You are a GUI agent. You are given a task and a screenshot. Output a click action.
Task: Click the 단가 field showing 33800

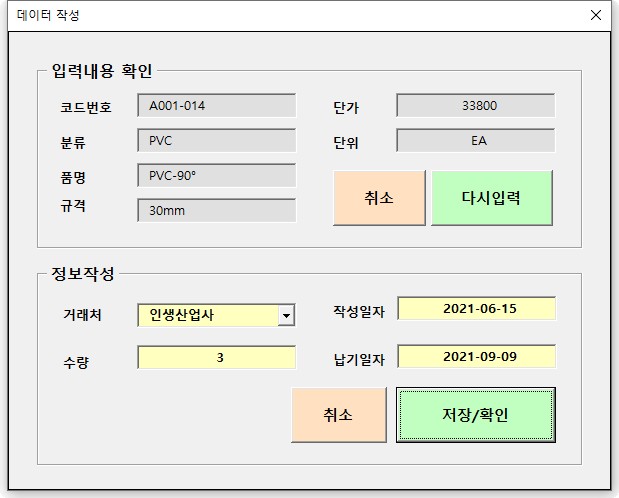tap(476, 105)
